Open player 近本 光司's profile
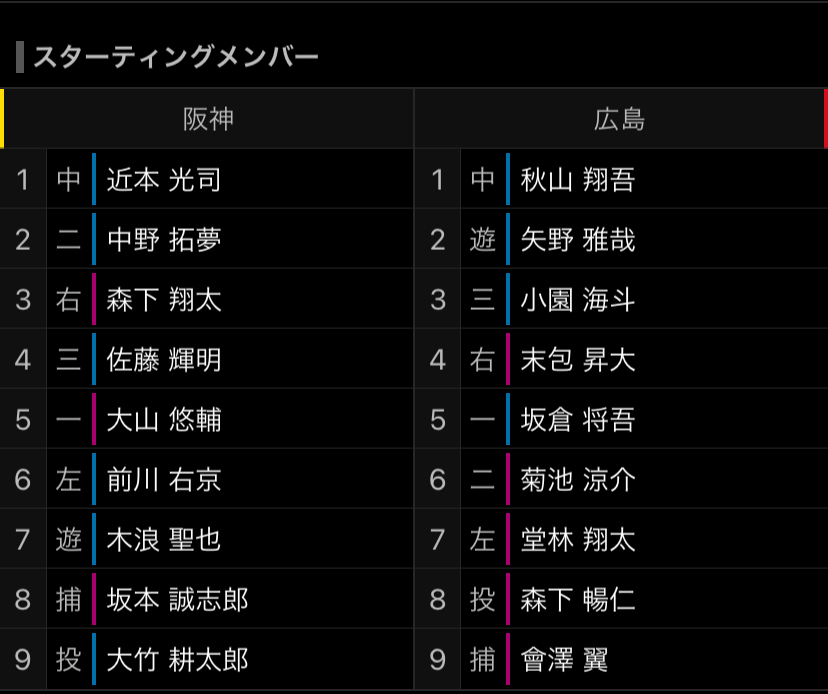The image size is (828, 694). 163,180
